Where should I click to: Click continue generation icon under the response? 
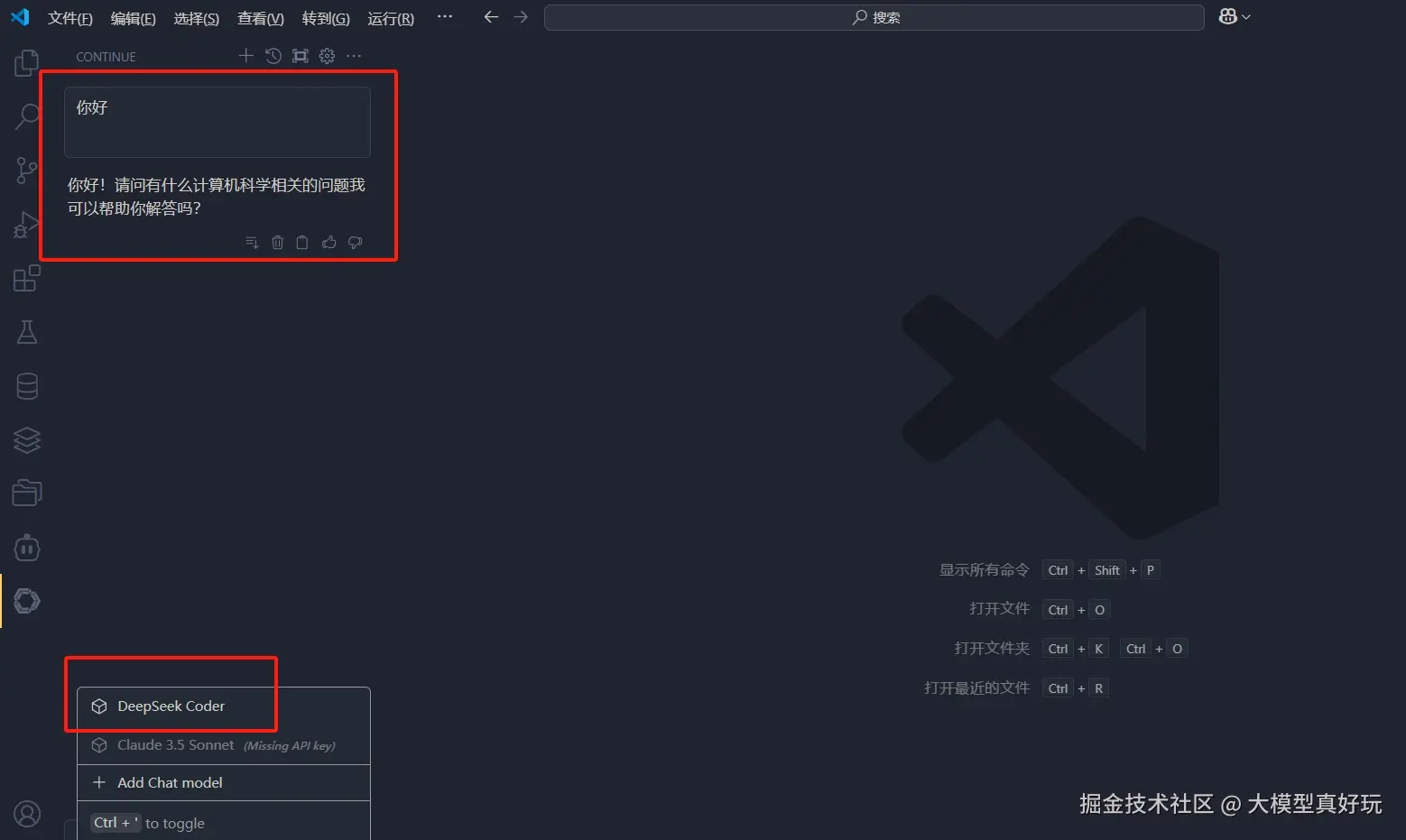252,243
